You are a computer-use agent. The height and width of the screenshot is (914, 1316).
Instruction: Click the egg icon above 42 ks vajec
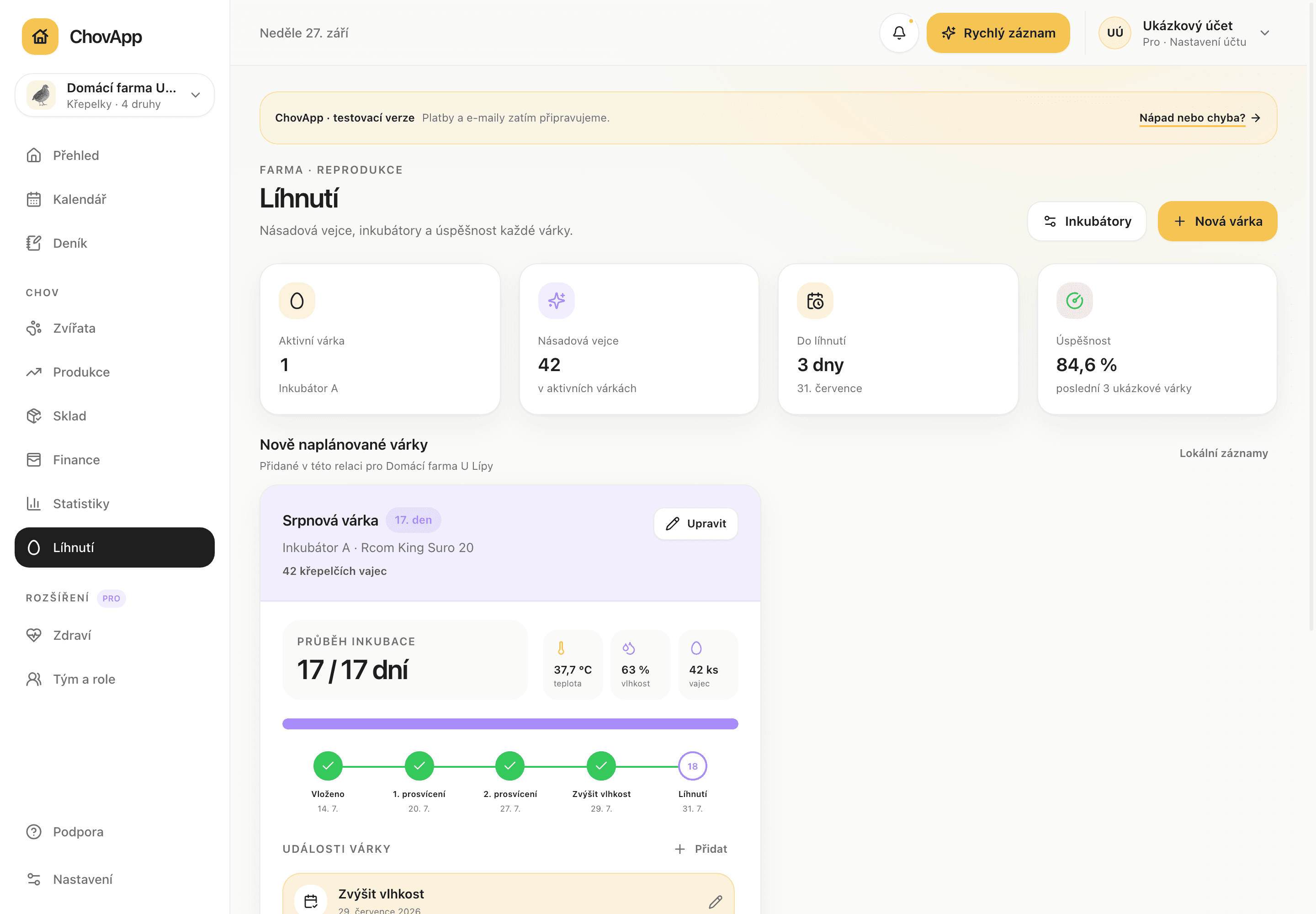tap(696, 648)
